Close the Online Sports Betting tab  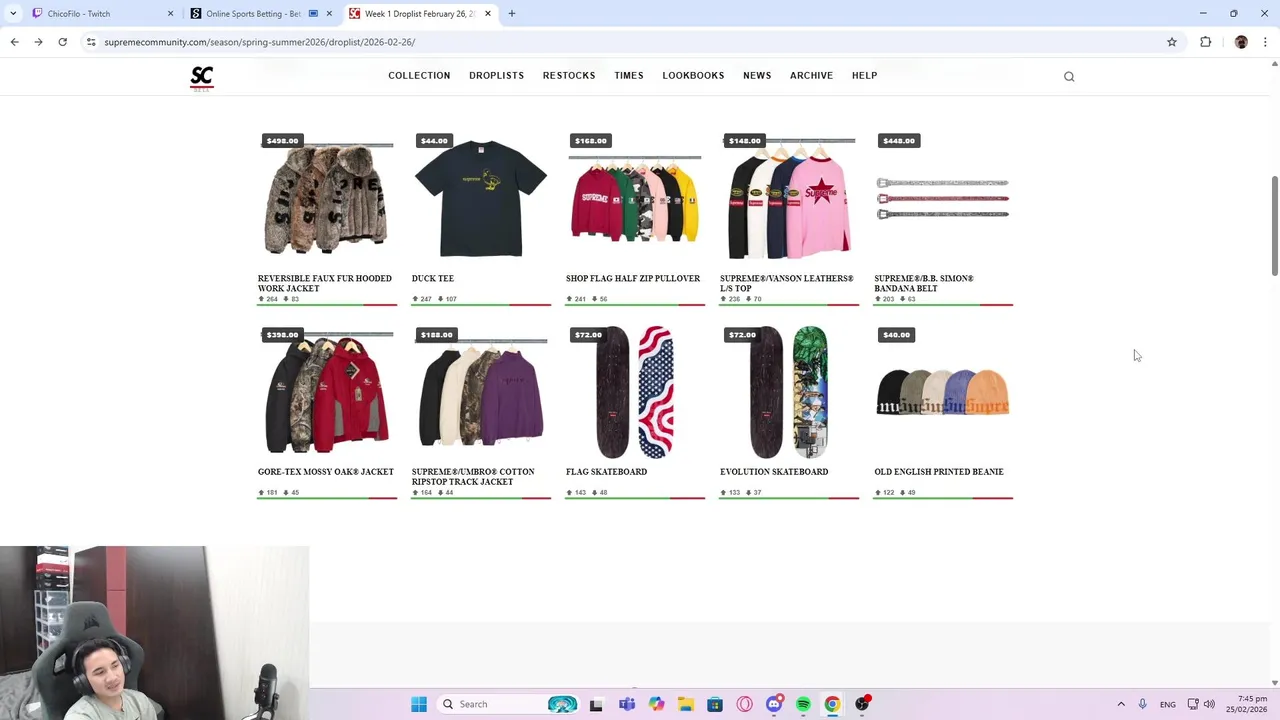coord(329,14)
